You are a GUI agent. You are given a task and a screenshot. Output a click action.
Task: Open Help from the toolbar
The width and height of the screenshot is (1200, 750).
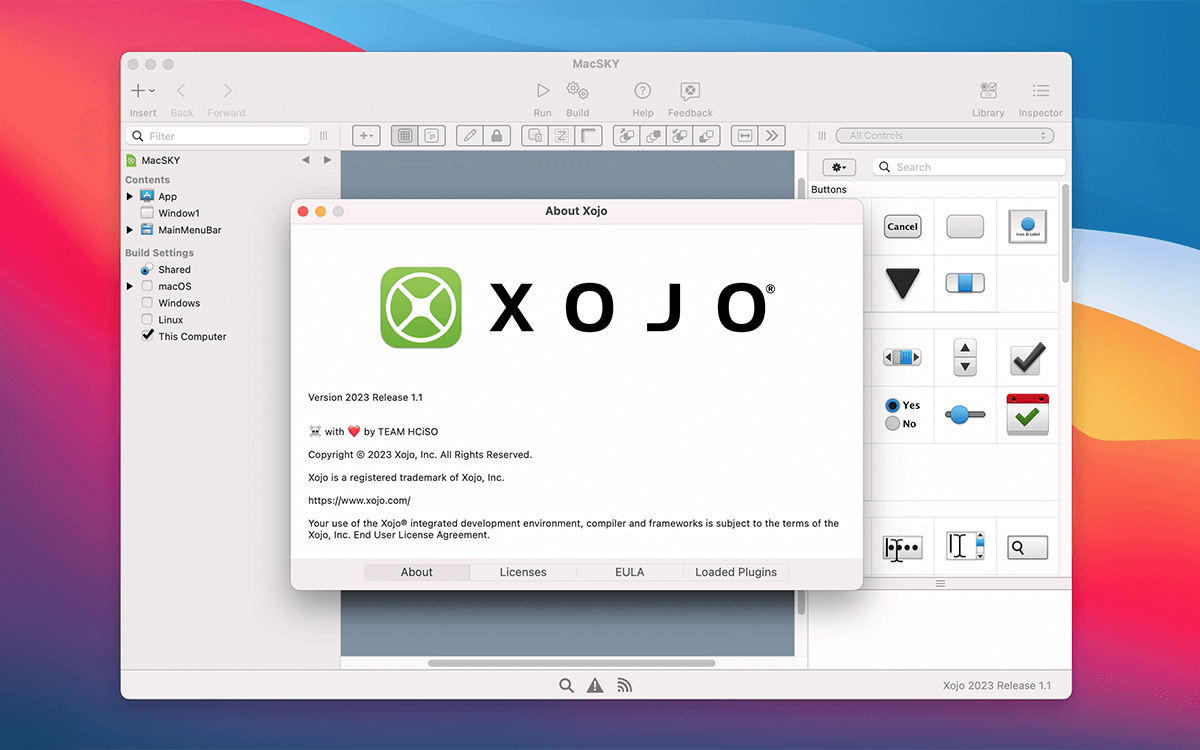(x=643, y=91)
